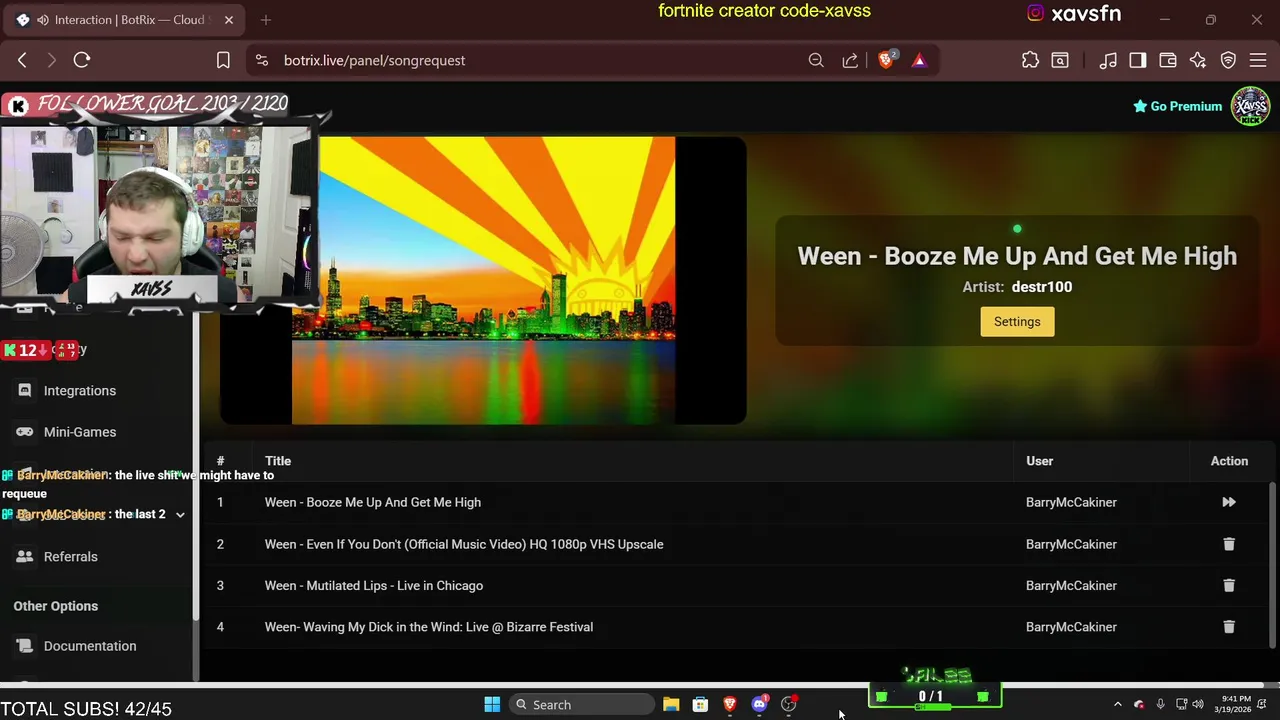Viewport: 1280px width, 720px height.
Task: Click the Action column header
Action: coord(1229,461)
